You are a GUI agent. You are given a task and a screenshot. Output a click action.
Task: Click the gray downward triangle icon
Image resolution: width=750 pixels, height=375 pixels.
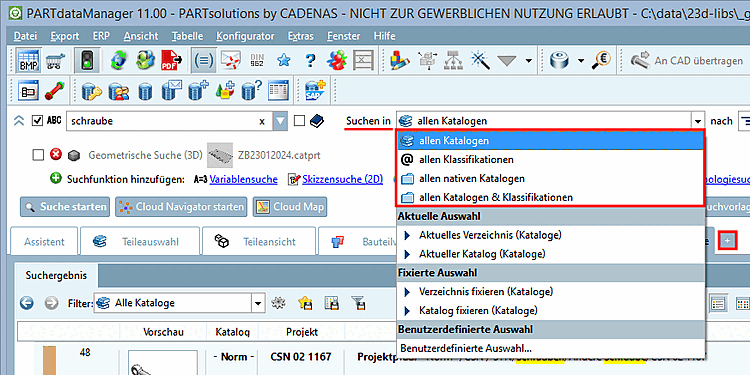[507, 61]
